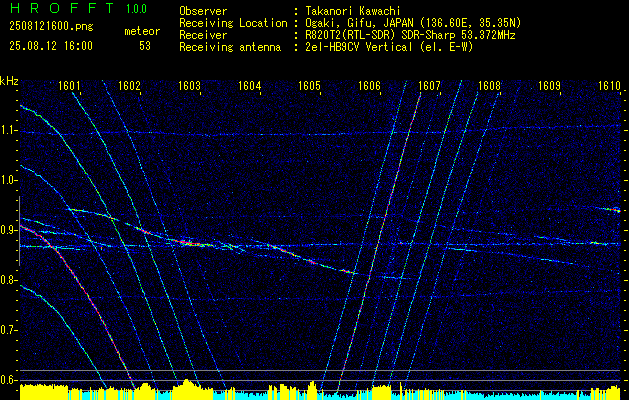Click the 0.9 kHz axis label
629x400 pixels.
click(9, 230)
